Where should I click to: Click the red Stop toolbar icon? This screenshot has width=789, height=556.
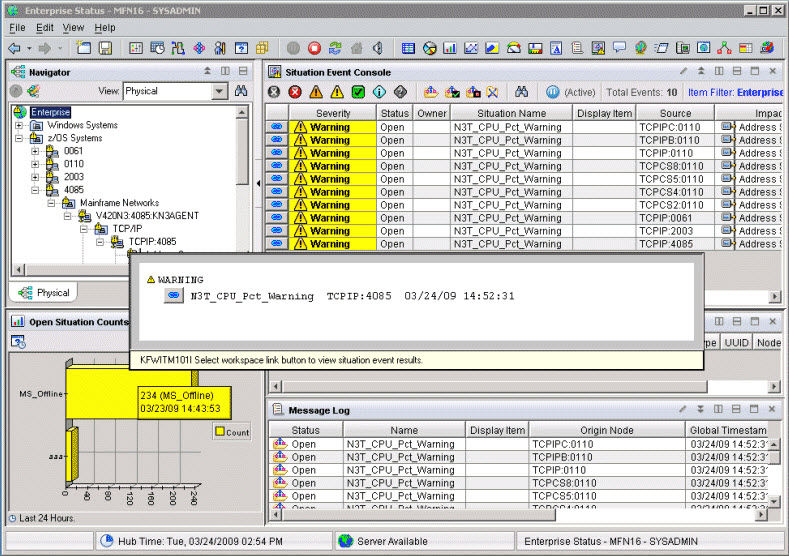[314, 48]
